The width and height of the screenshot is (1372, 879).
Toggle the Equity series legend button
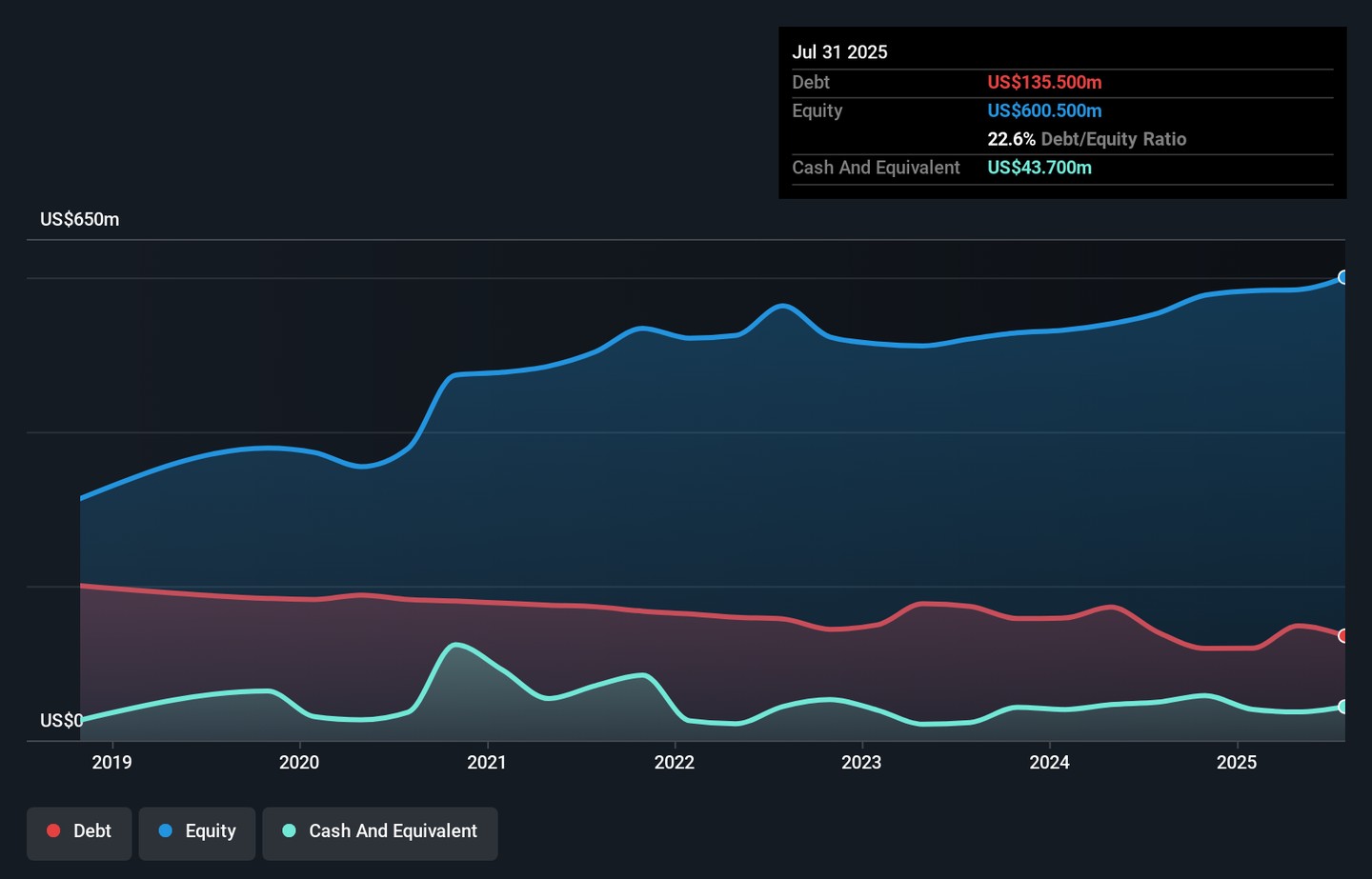tap(197, 831)
